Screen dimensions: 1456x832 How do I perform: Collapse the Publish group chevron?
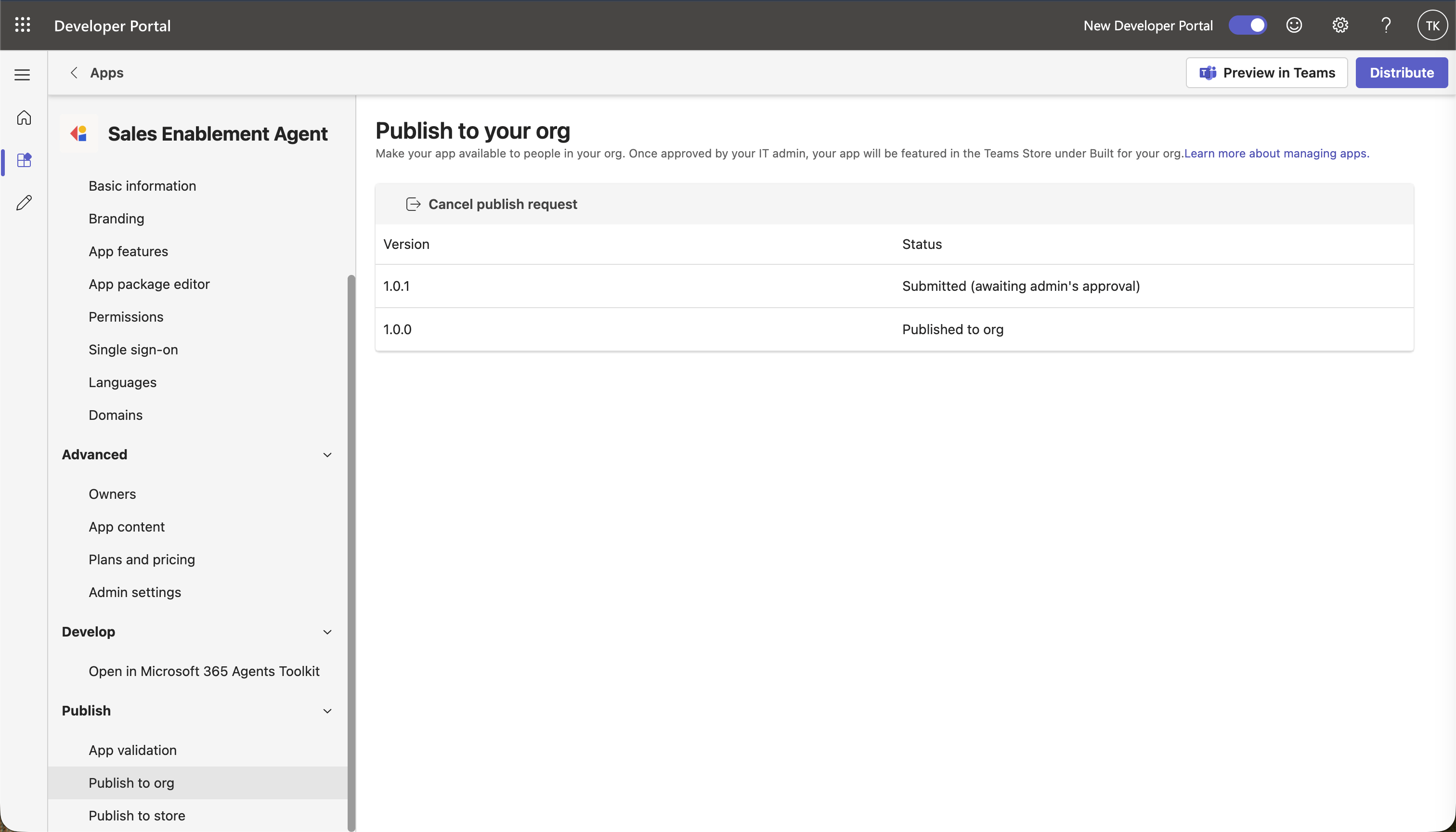click(327, 711)
